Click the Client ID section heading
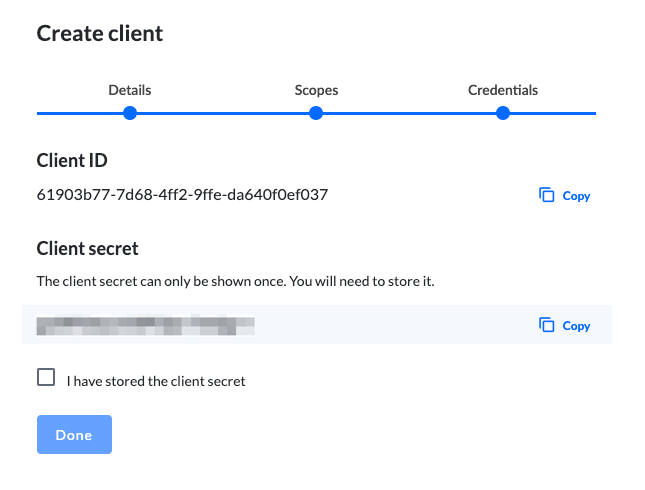 (x=72, y=160)
